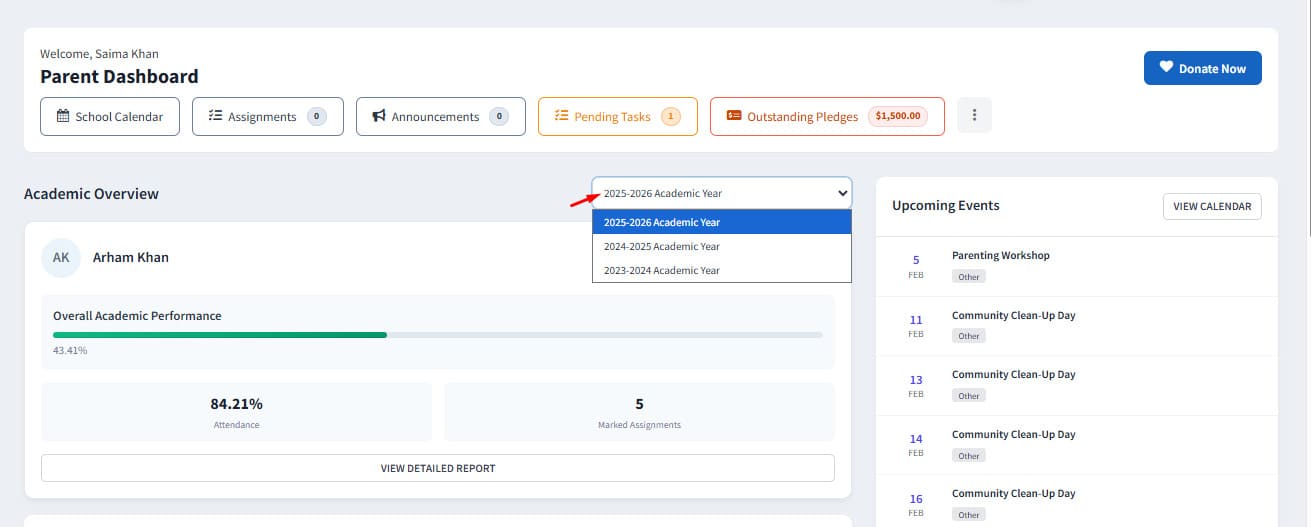Click the 16 FEB date marker
The image size is (1311, 527).
(916, 505)
